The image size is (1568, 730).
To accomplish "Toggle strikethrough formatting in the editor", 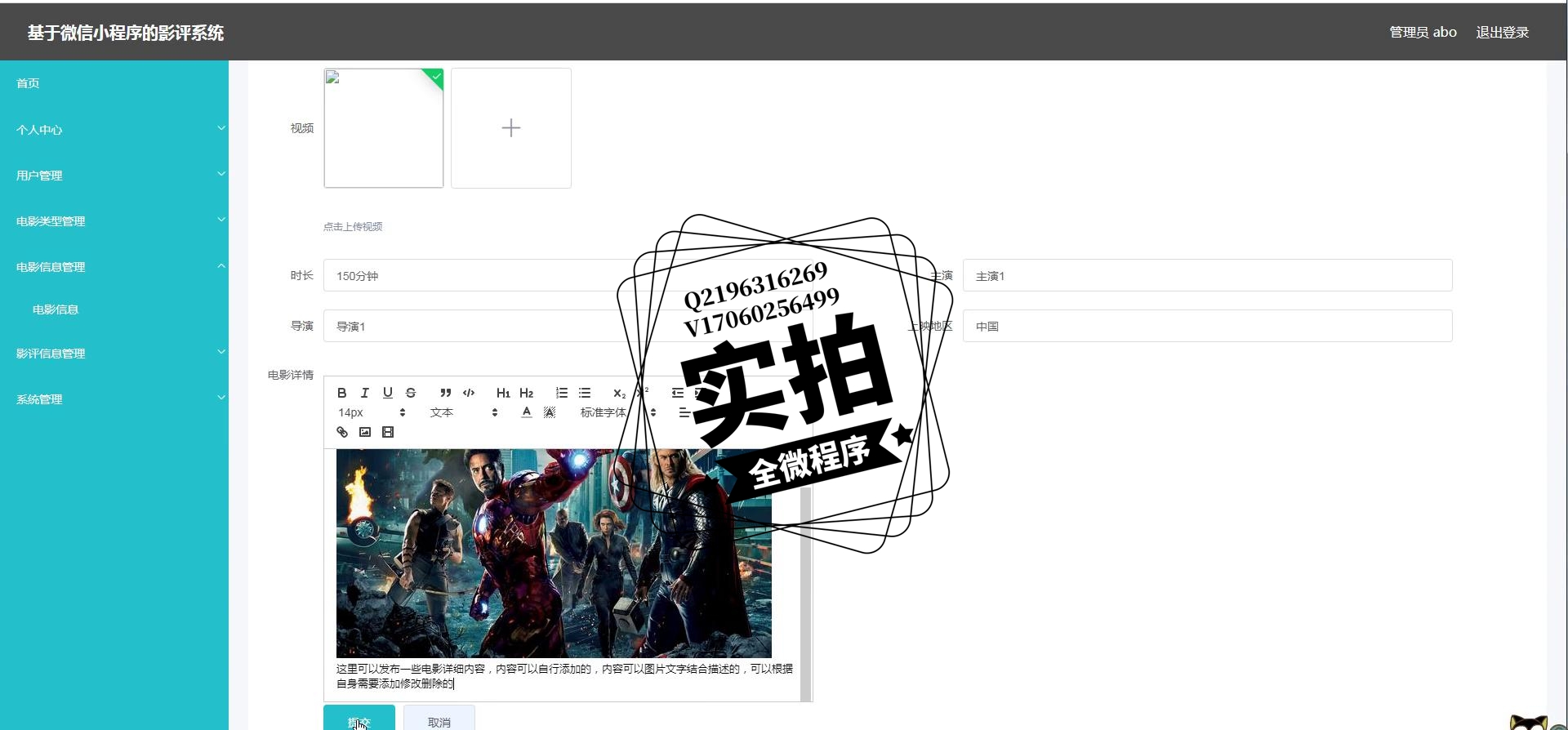I will coord(411,393).
